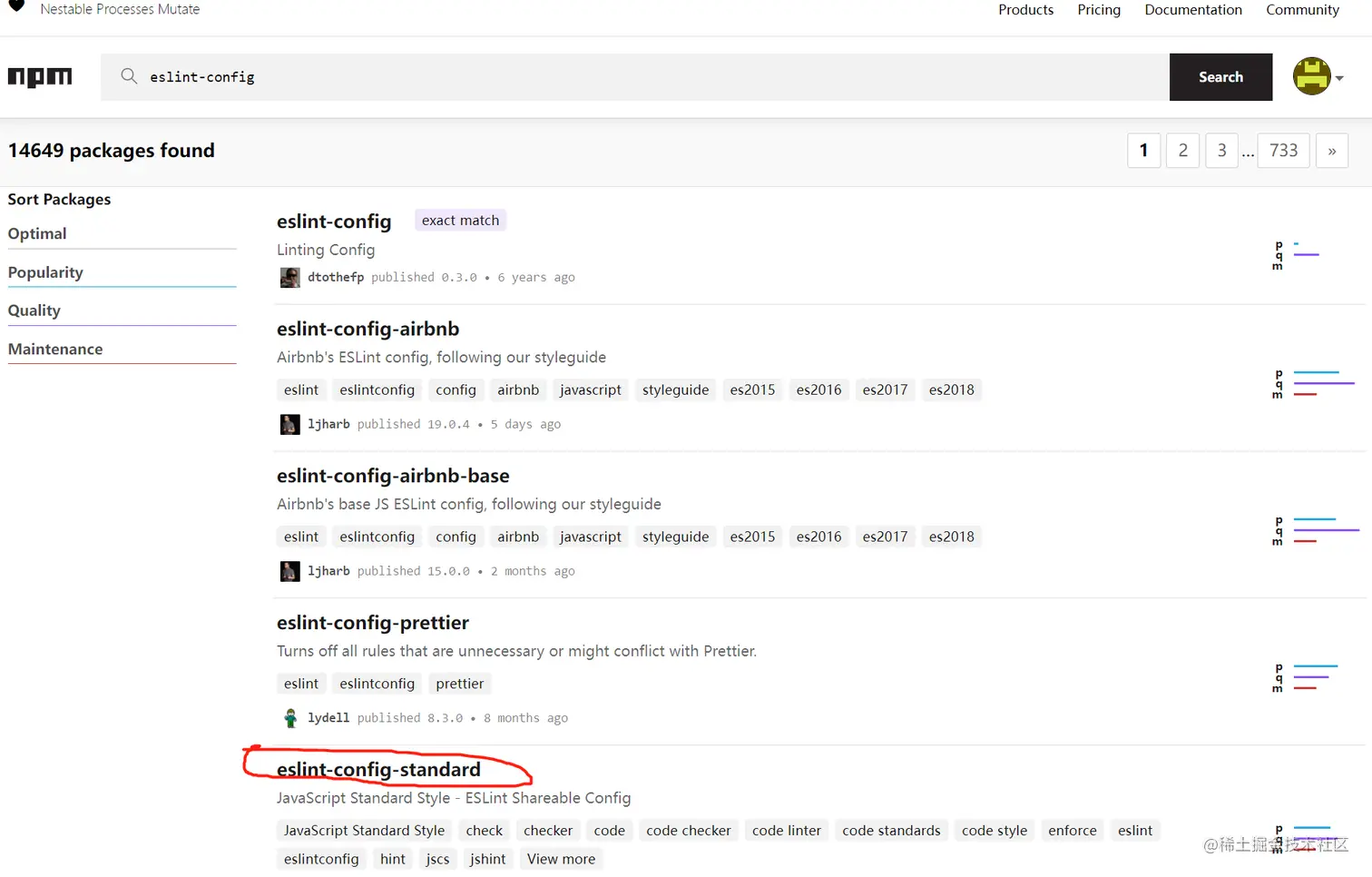Open eslint-config-airbnb package
Viewport: 1372px width, 877px height.
tap(367, 329)
